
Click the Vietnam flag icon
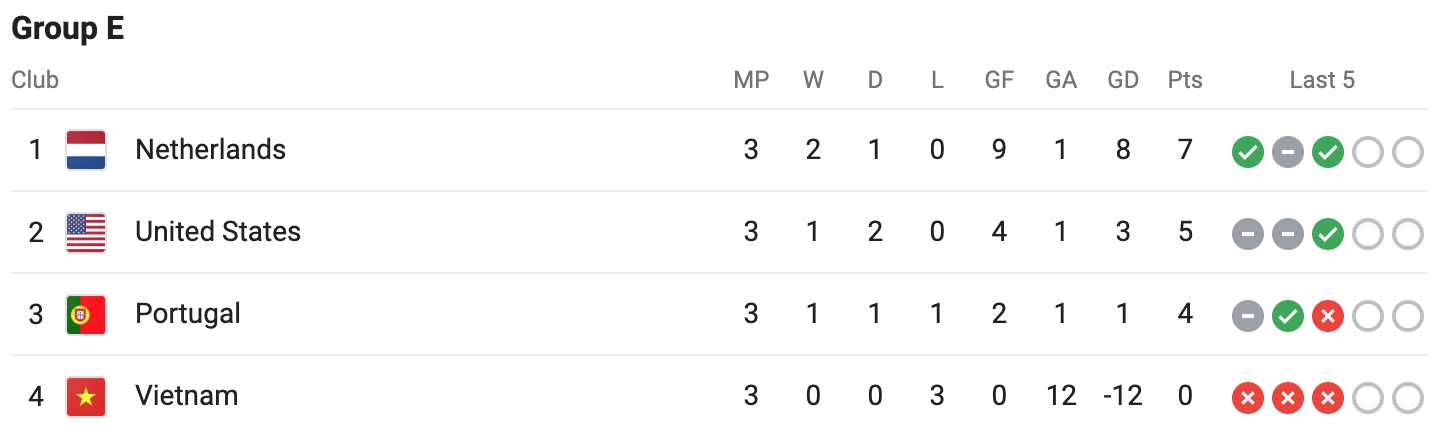click(x=86, y=396)
